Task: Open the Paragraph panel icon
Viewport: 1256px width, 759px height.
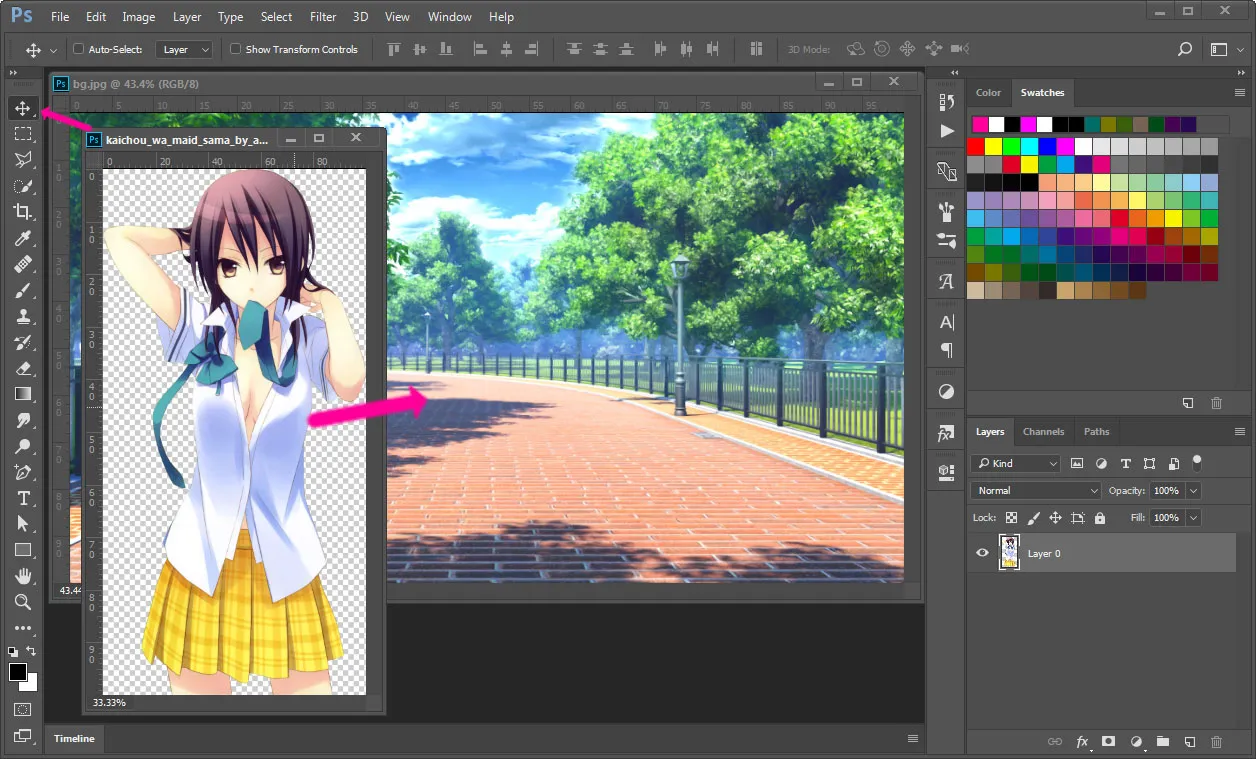Action: pyautogui.click(x=946, y=351)
